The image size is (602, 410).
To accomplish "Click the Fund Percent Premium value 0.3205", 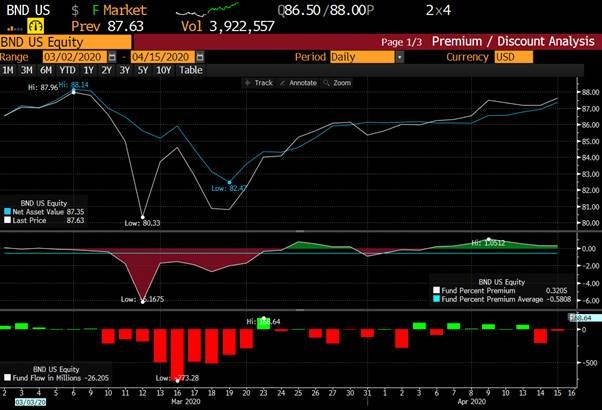I will 557,291.
